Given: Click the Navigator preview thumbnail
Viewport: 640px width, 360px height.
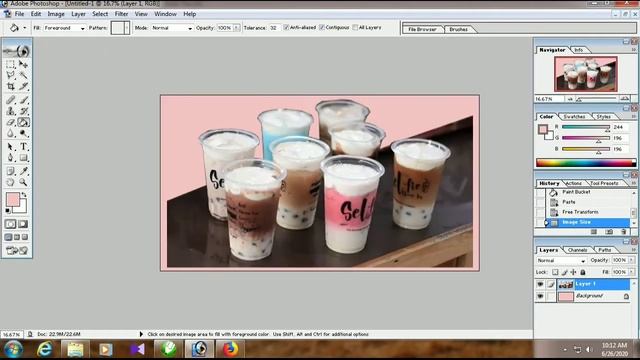Looking at the screenshot, I should [x=586, y=74].
